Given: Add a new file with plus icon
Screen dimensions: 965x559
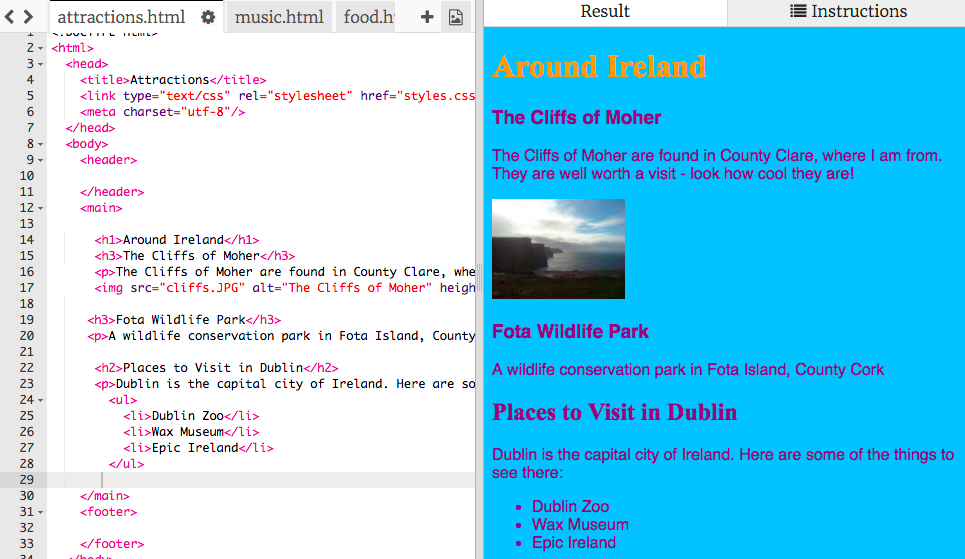Looking at the screenshot, I should [427, 17].
